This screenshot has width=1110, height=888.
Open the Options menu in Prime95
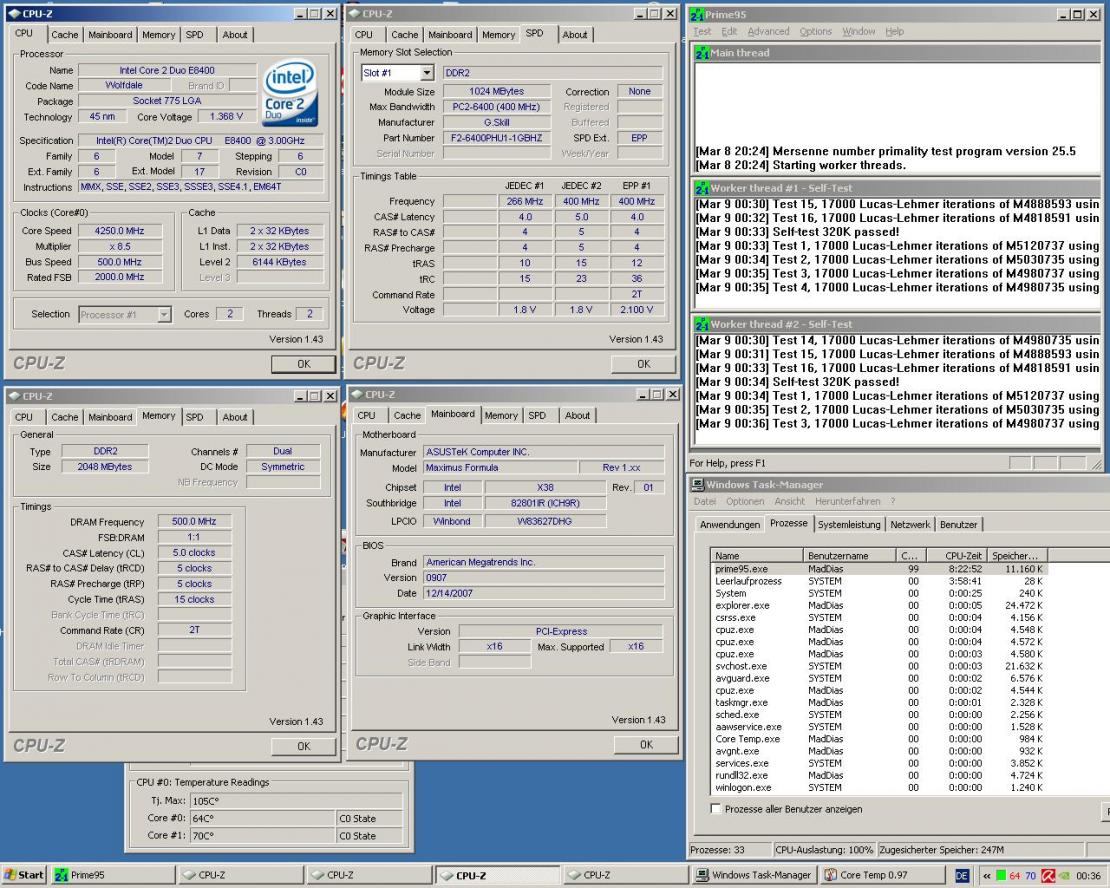816,32
